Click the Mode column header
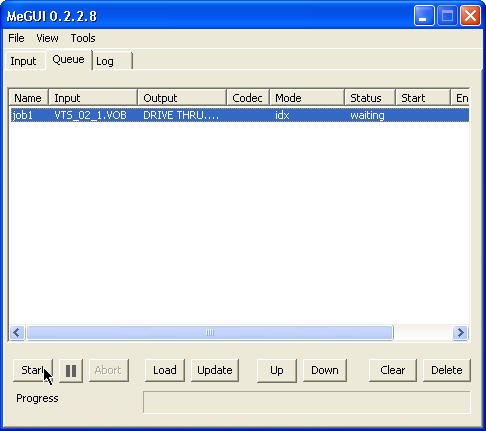 (x=307, y=98)
